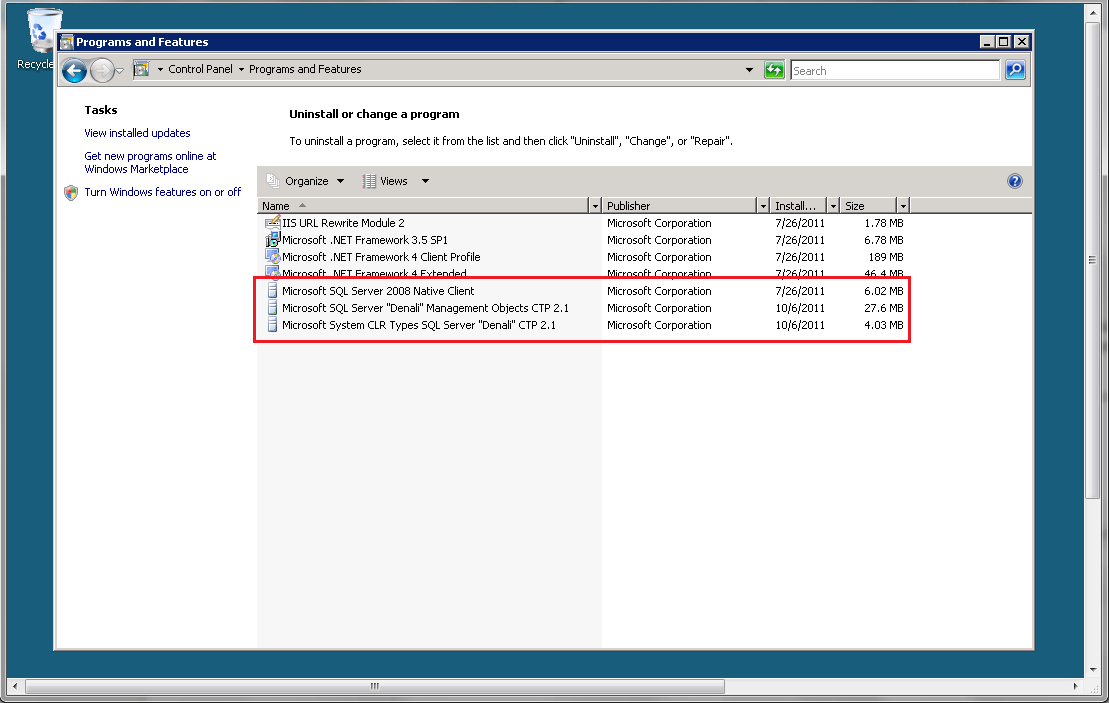Click Control Panel breadcrumb
The height and width of the screenshot is (703, 1109).
[200, 69]
